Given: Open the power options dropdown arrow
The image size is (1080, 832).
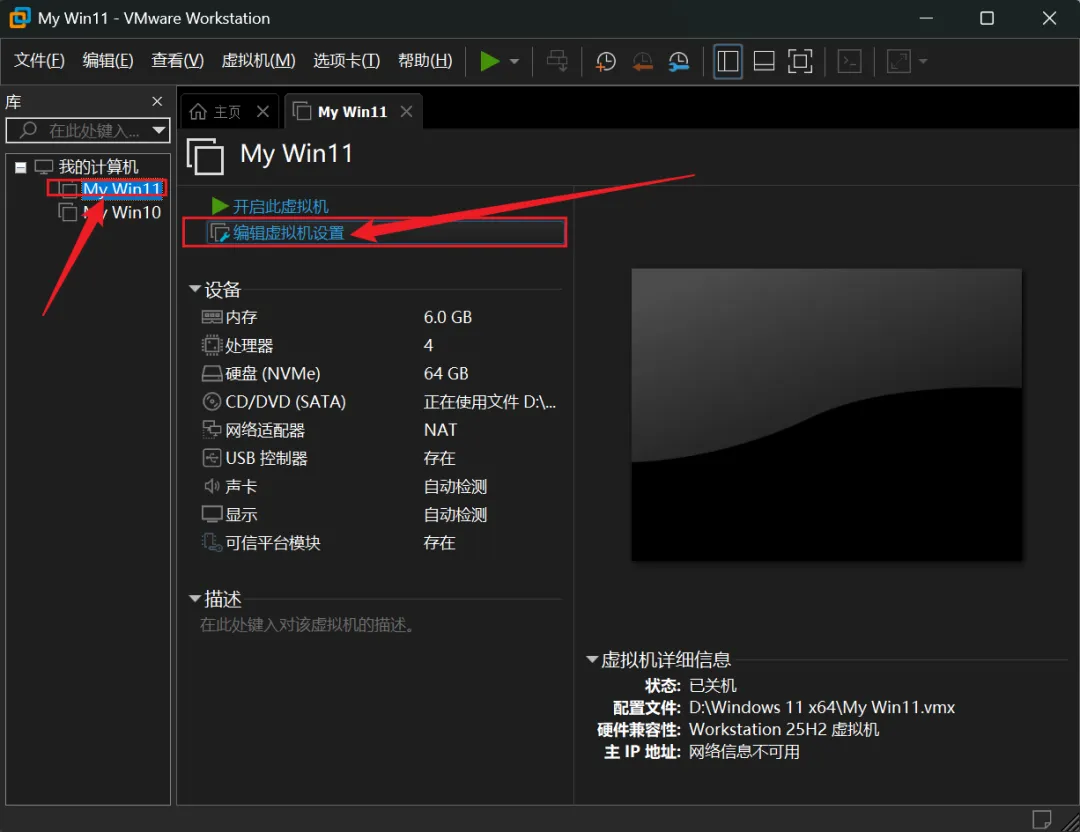Looking at the screenshot, I should pyautogui.click(x=514, y=61).
